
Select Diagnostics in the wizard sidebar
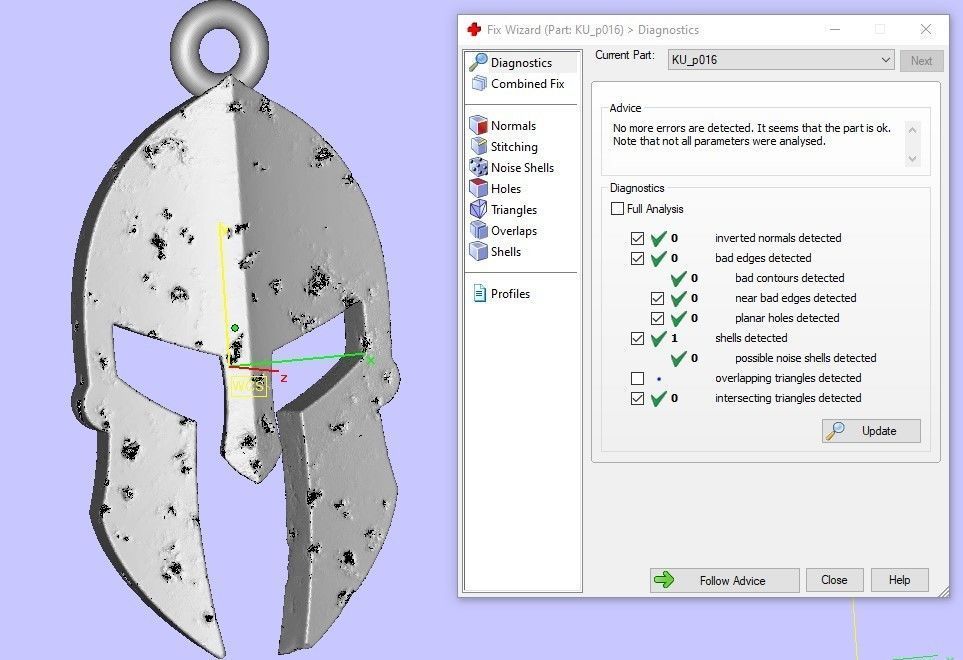[x=521, y=63]
